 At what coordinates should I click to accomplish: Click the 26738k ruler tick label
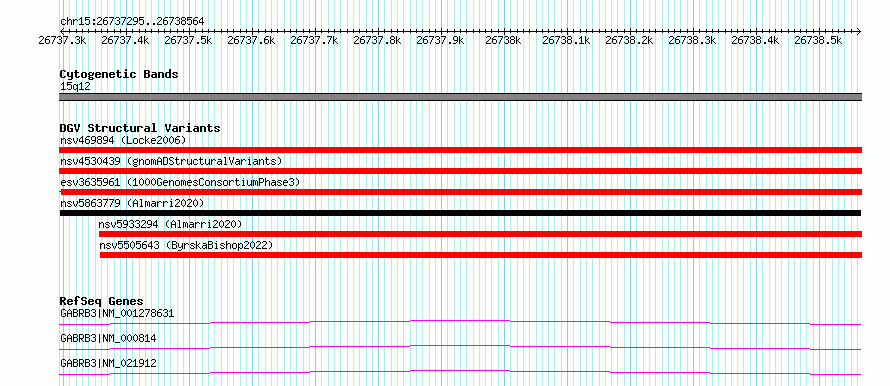(x=503, y=40)
